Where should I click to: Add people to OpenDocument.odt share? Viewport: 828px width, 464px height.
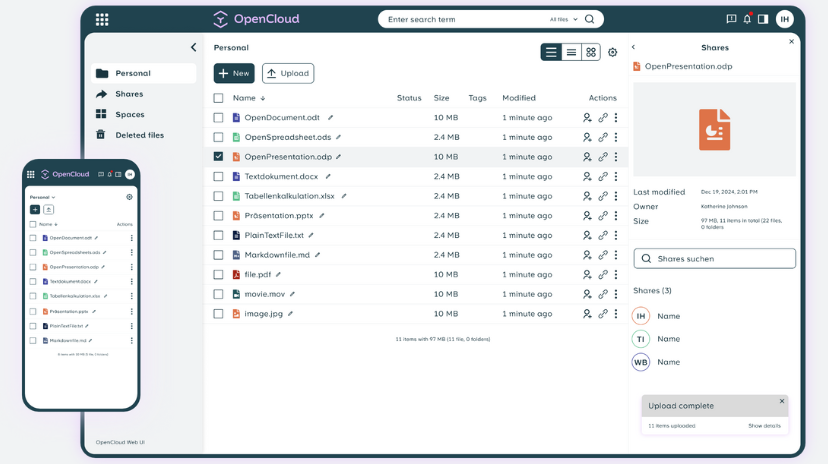(x=587, y=118)
